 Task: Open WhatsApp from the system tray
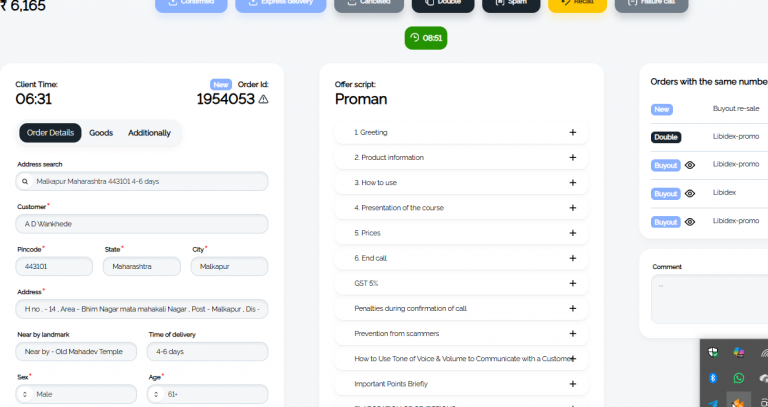click(739, 378)
